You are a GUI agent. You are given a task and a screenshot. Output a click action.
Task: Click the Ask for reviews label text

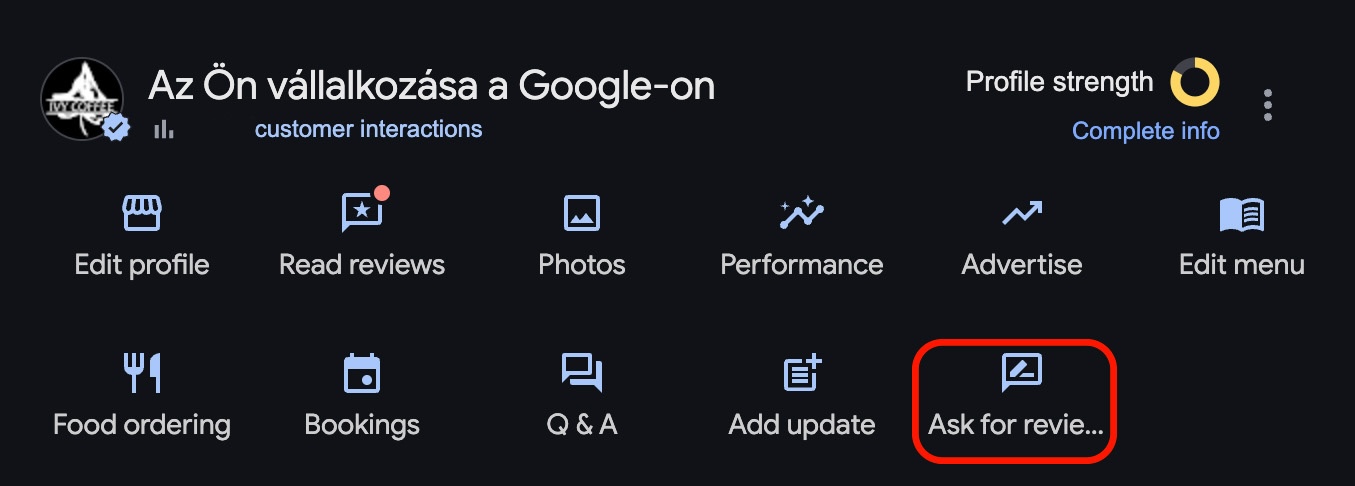(x=1016, y=424)
